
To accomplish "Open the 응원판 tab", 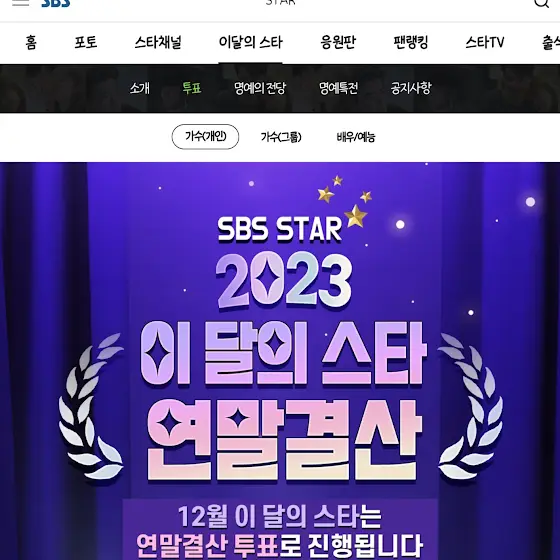I will pos(338,42).
